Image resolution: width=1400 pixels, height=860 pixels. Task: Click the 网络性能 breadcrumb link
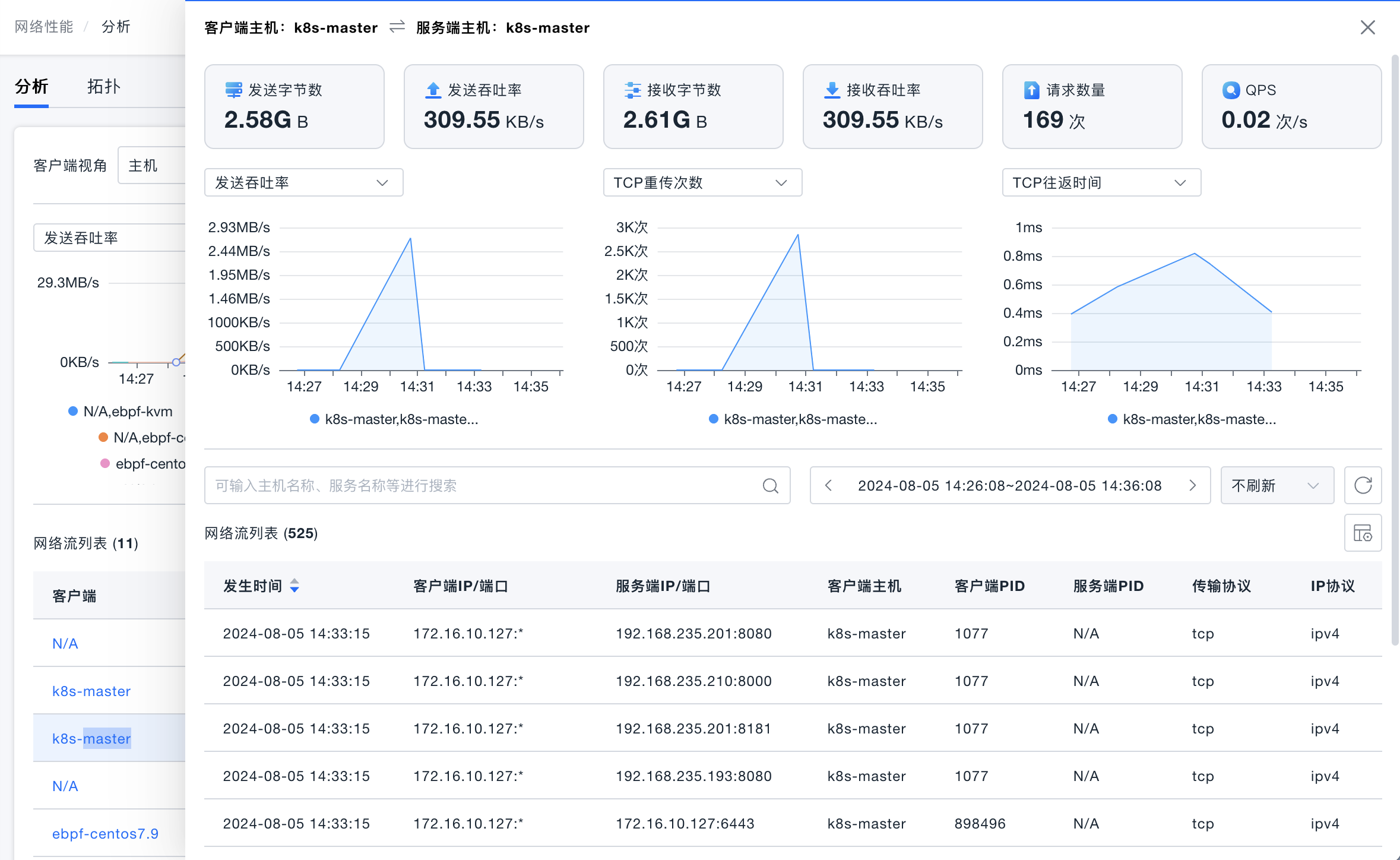tap(44, 27)
